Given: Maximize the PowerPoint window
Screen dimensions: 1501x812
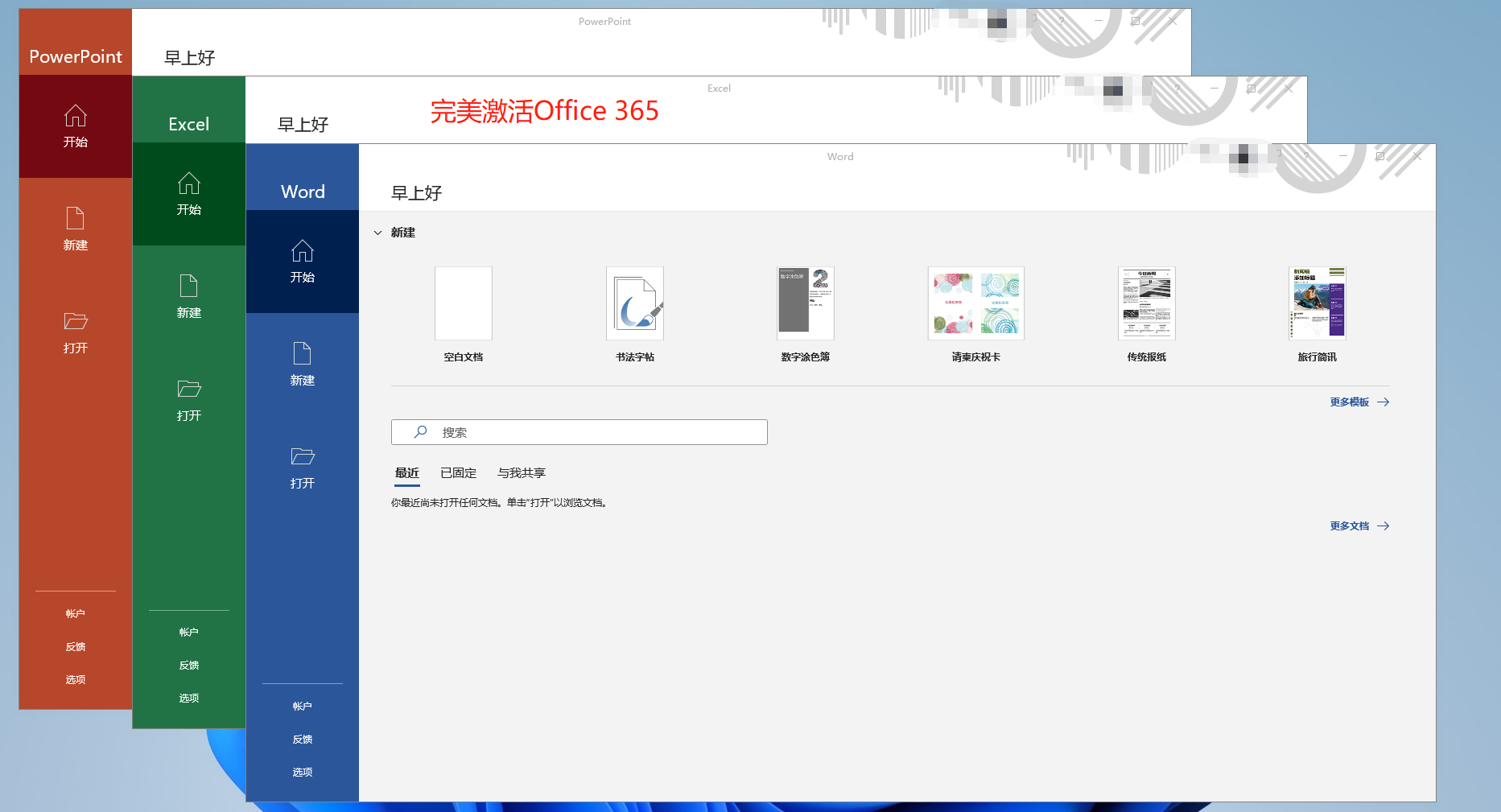Looking at the screenshot, I should (1136, 21).
